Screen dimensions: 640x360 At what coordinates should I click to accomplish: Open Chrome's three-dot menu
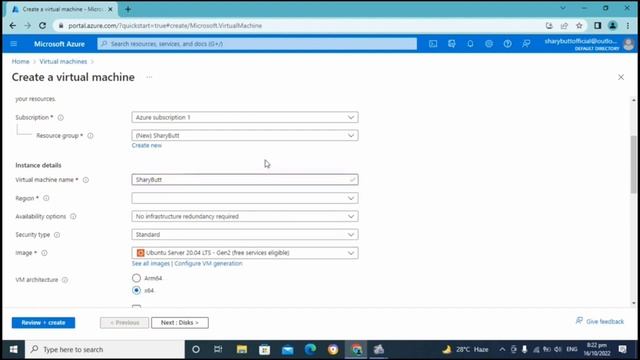[x=628, y=26]
